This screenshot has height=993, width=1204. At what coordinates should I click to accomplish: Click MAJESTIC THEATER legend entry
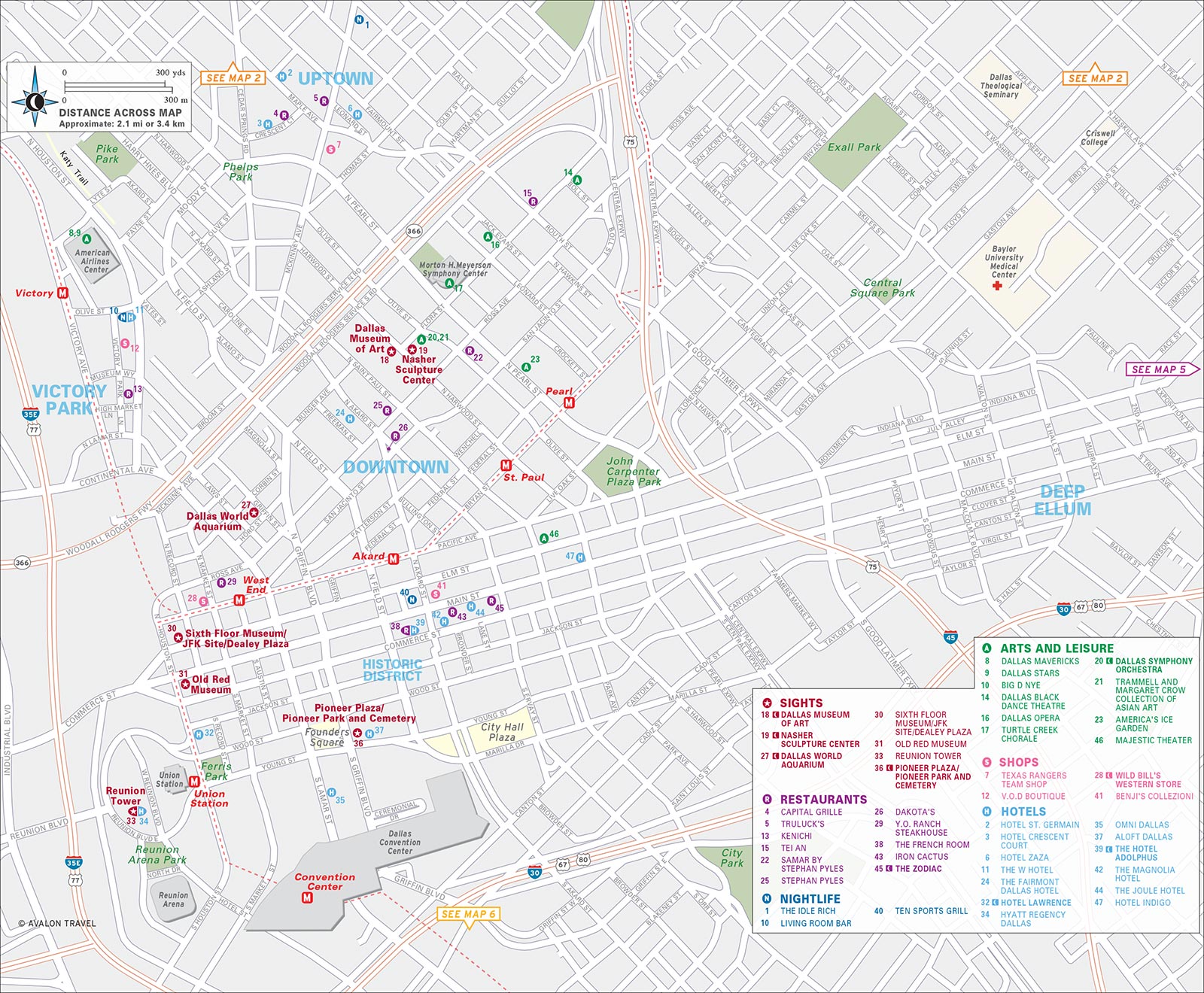pyautogui.click(x=1153, y=740)
